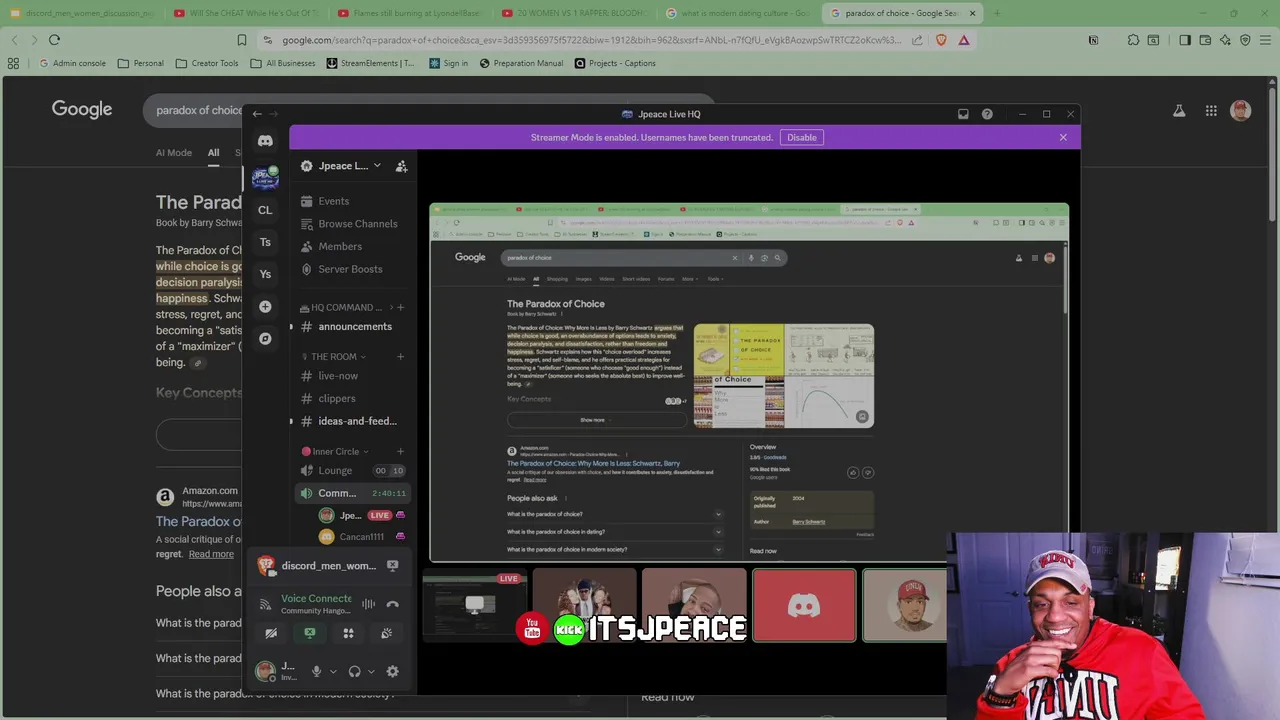
Task: Stop streaming discord_men_wom screen share
Action: (392, 566)
